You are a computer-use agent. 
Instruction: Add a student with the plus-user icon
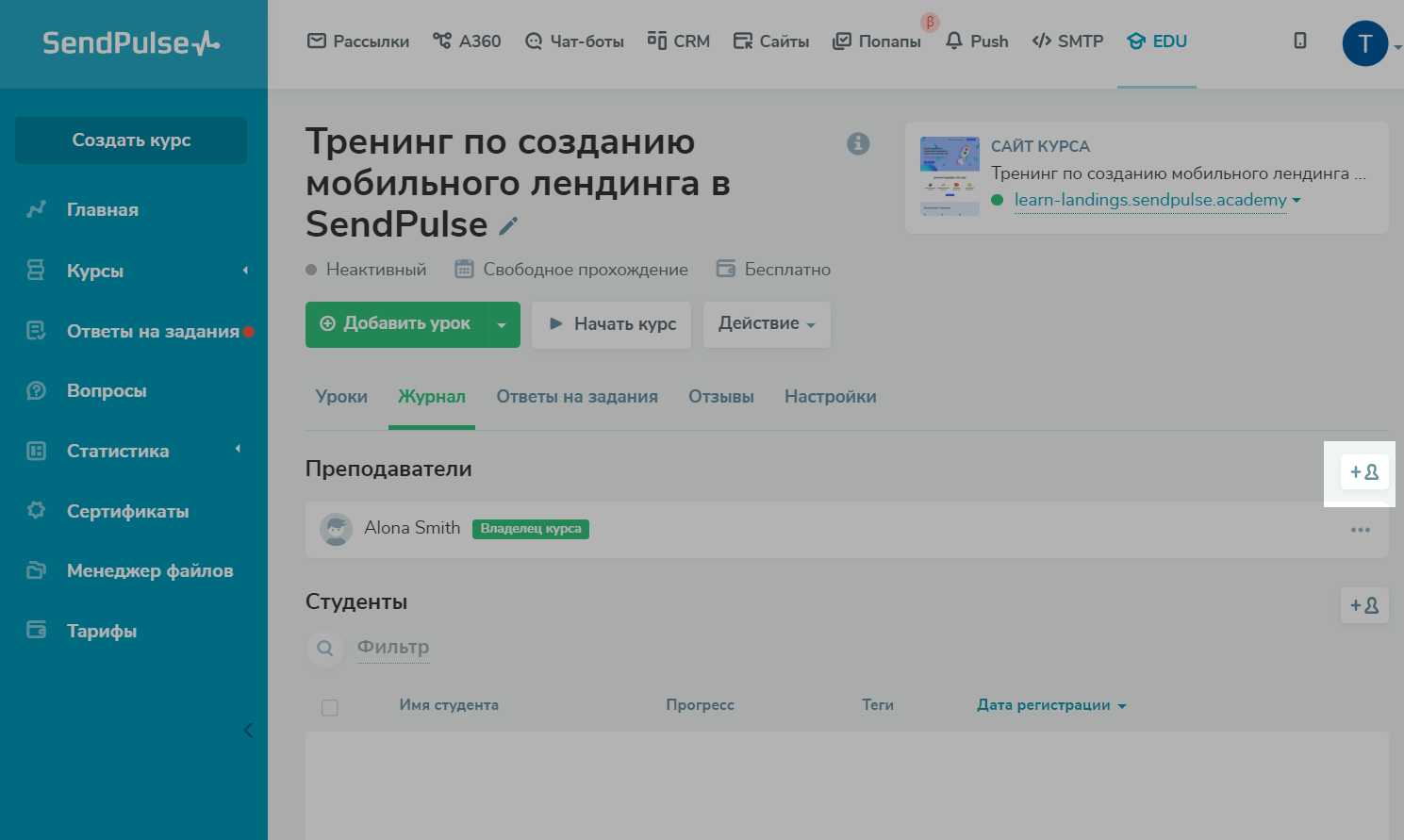click(x=1364, y=605)
